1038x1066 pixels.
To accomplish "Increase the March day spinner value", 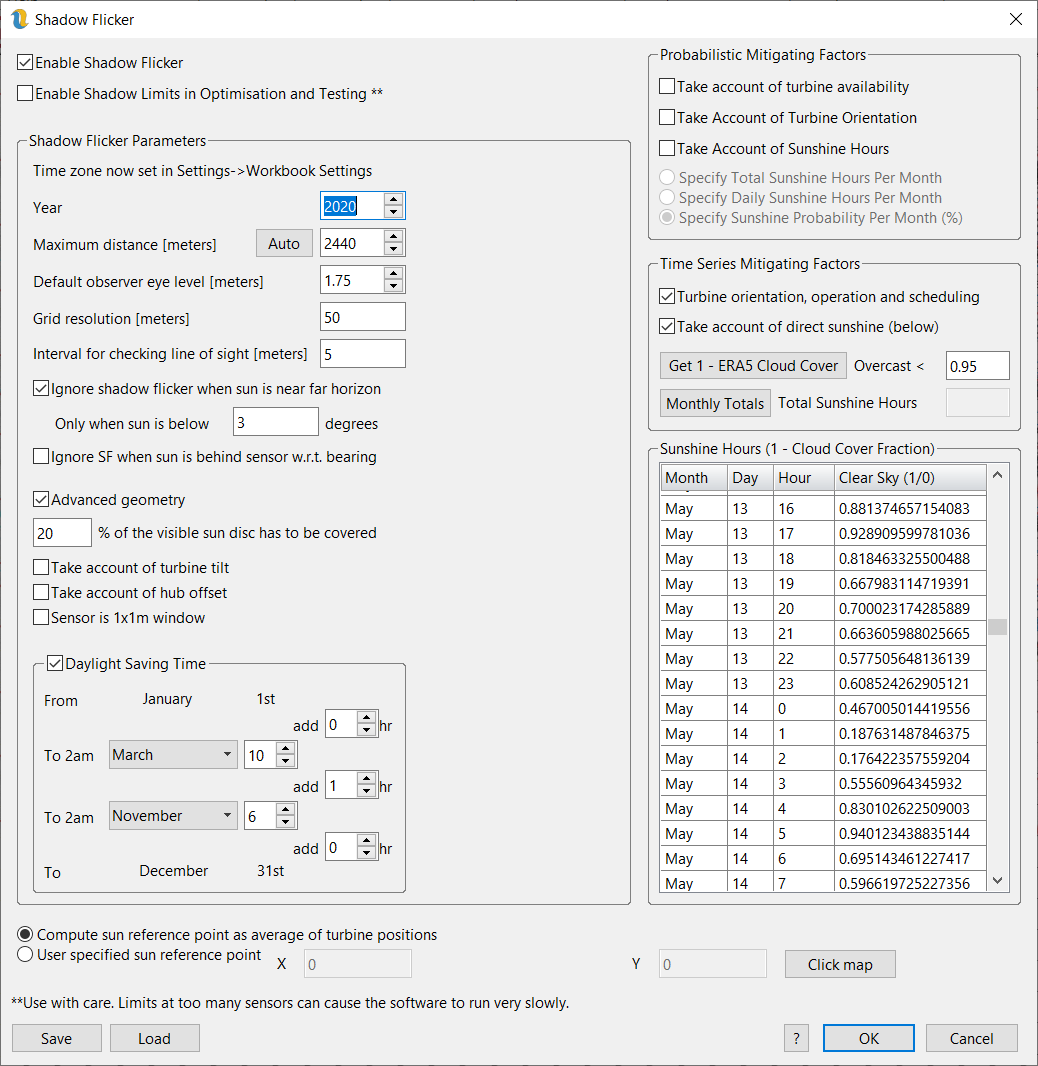I will pos(286,749).
